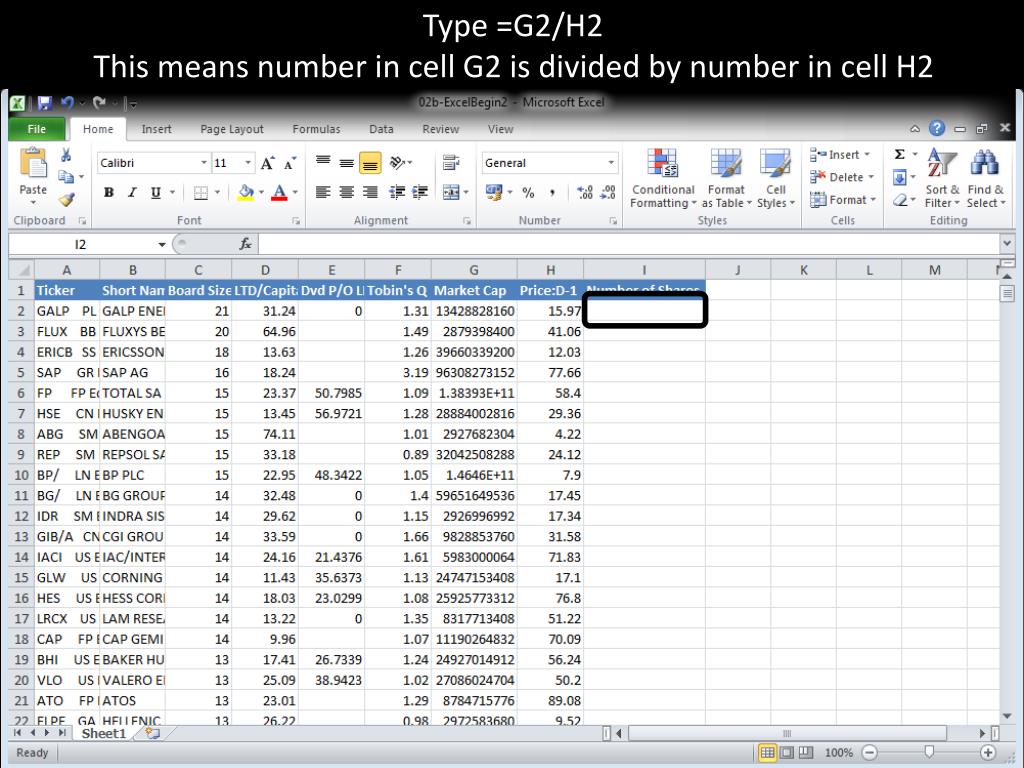Switch to the Page Layout tab
Viewport: 1024px width, 768px height.
click(232, 129)
